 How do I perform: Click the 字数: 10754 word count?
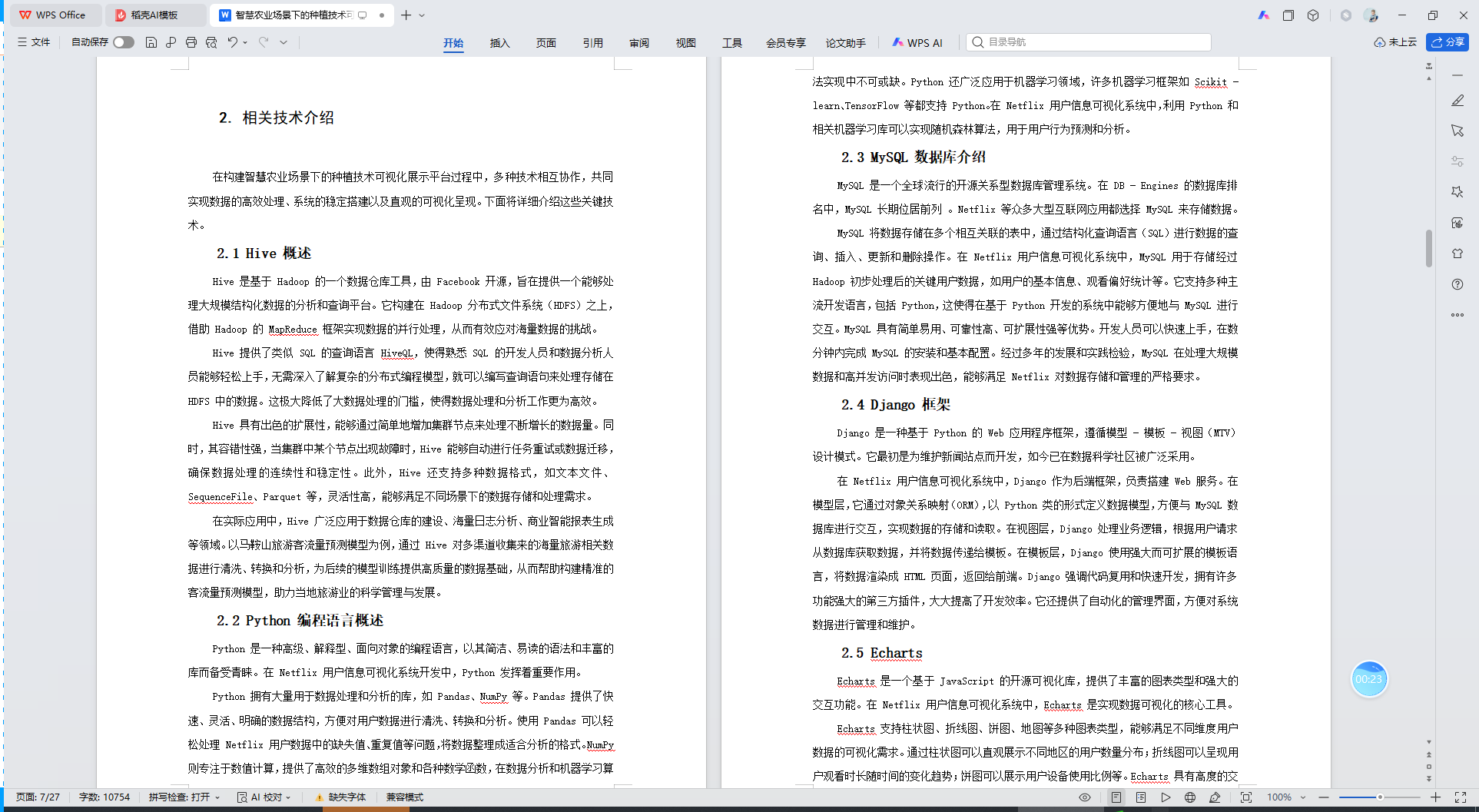coord(104,797)
